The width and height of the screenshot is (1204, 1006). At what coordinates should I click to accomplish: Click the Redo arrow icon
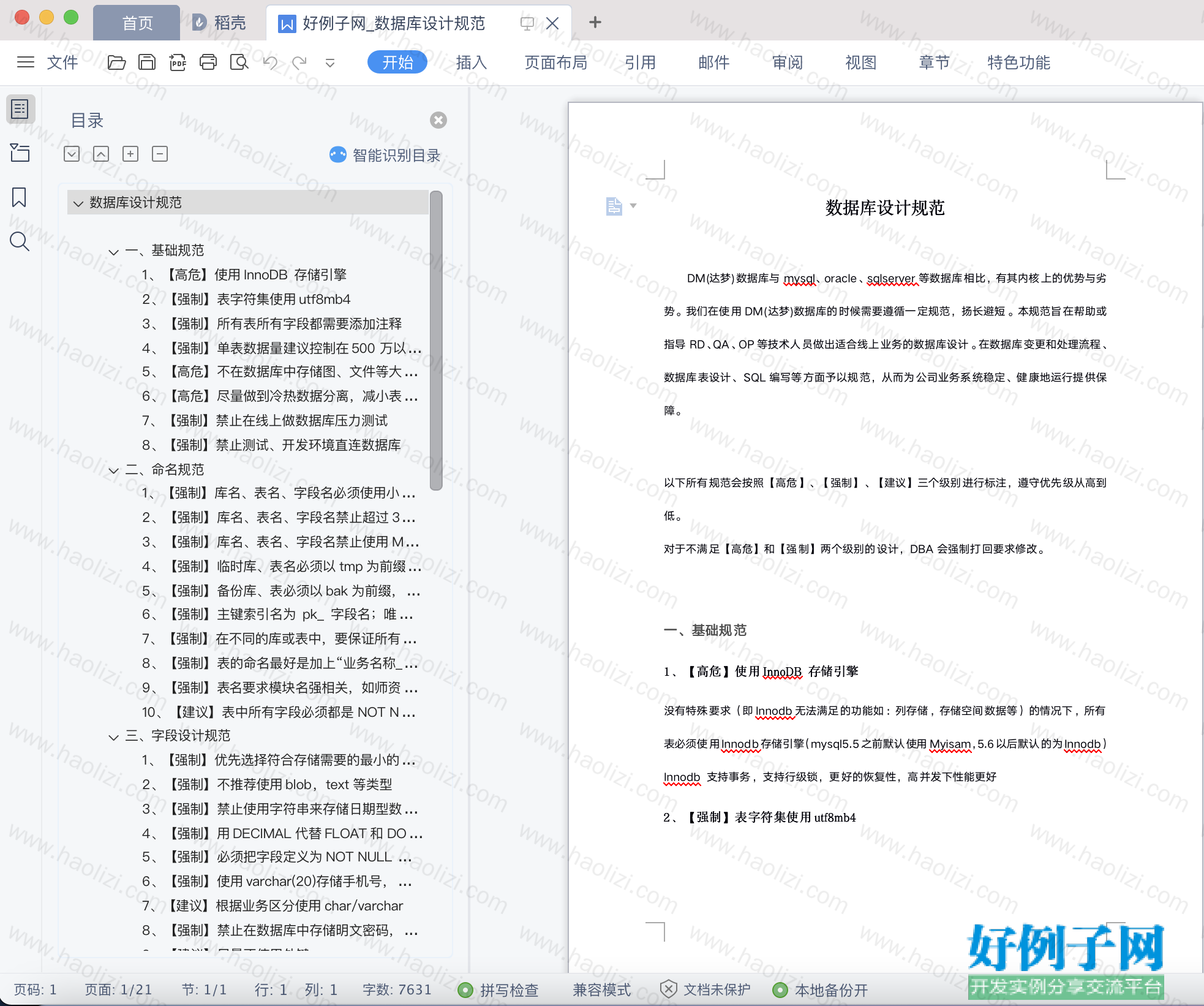pos(299,62)
